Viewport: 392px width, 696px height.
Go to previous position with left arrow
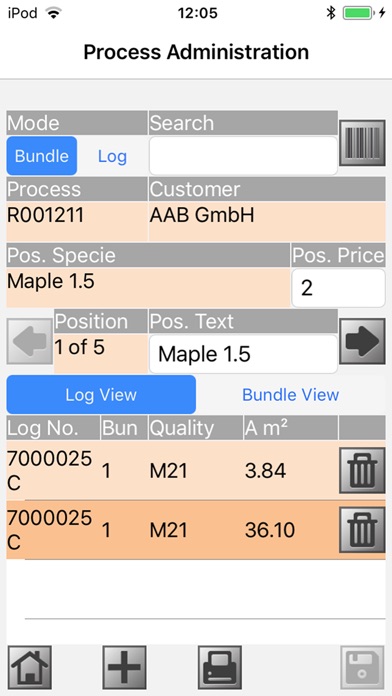[30, 341]
